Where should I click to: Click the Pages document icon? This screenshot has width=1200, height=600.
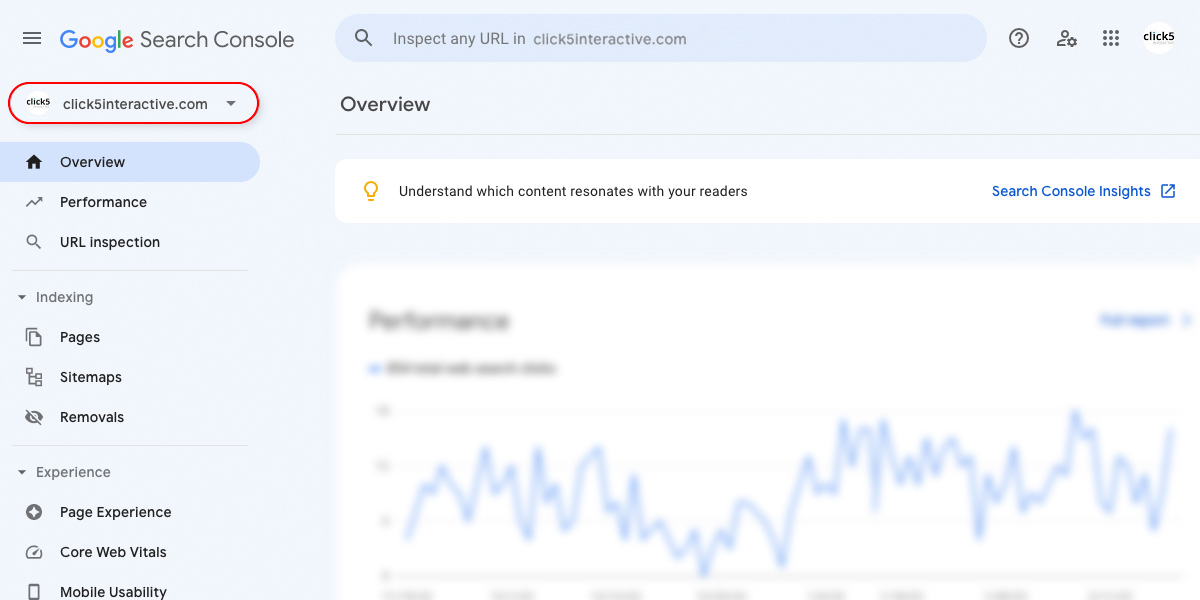tap(34, 337)
